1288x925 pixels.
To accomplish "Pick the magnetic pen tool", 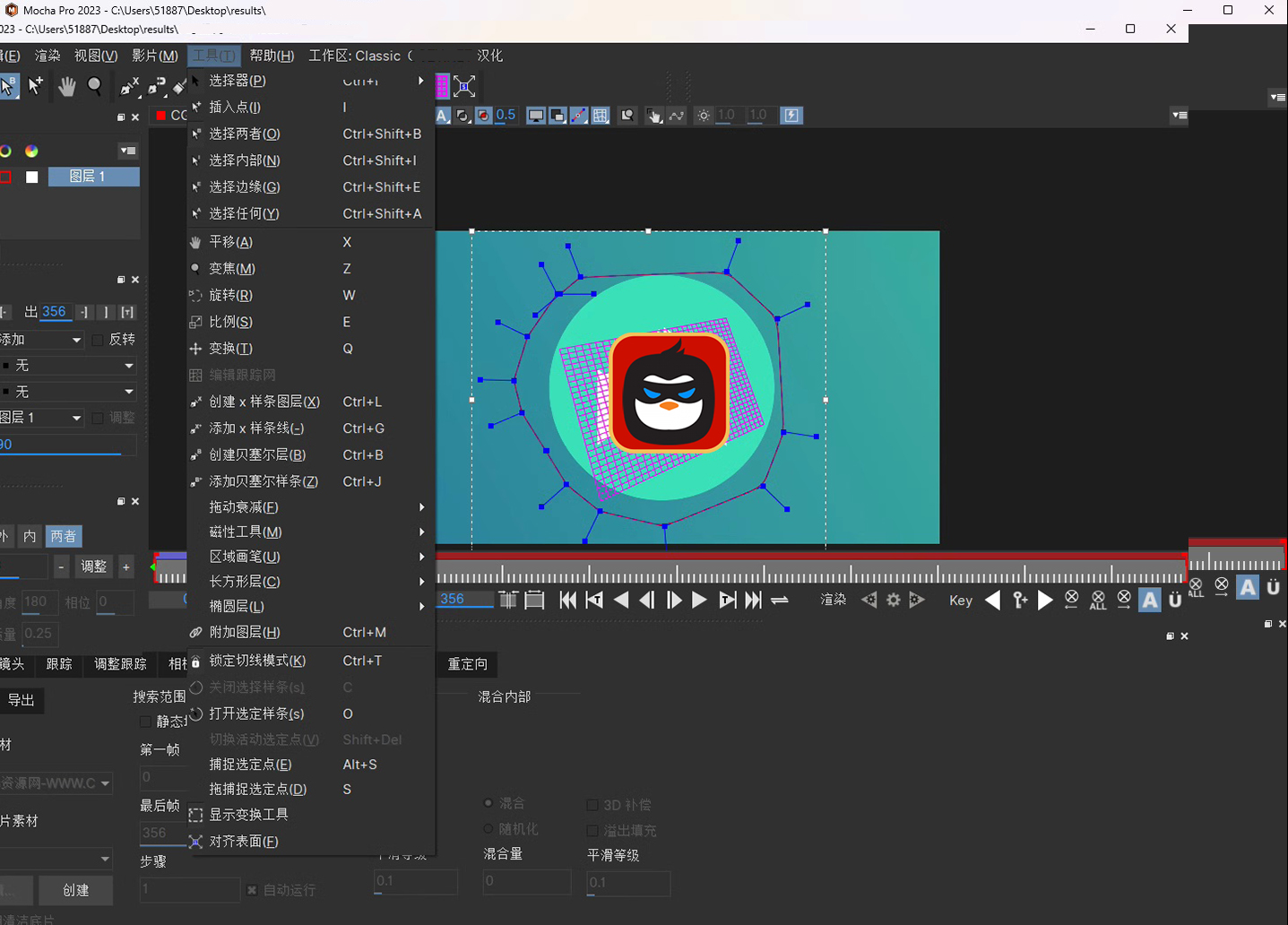I will coord(158,86).
